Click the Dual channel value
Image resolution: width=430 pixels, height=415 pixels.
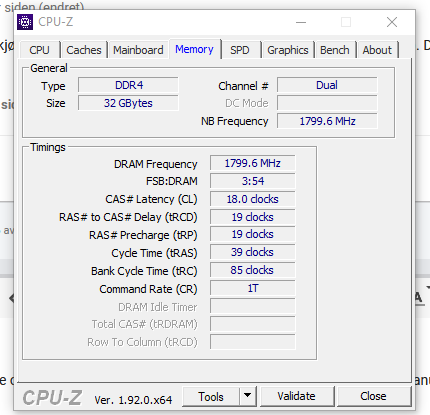(x=327, y=85)
